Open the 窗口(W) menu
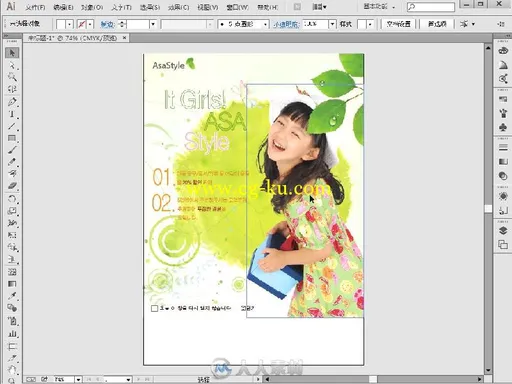 pos(238,7)
